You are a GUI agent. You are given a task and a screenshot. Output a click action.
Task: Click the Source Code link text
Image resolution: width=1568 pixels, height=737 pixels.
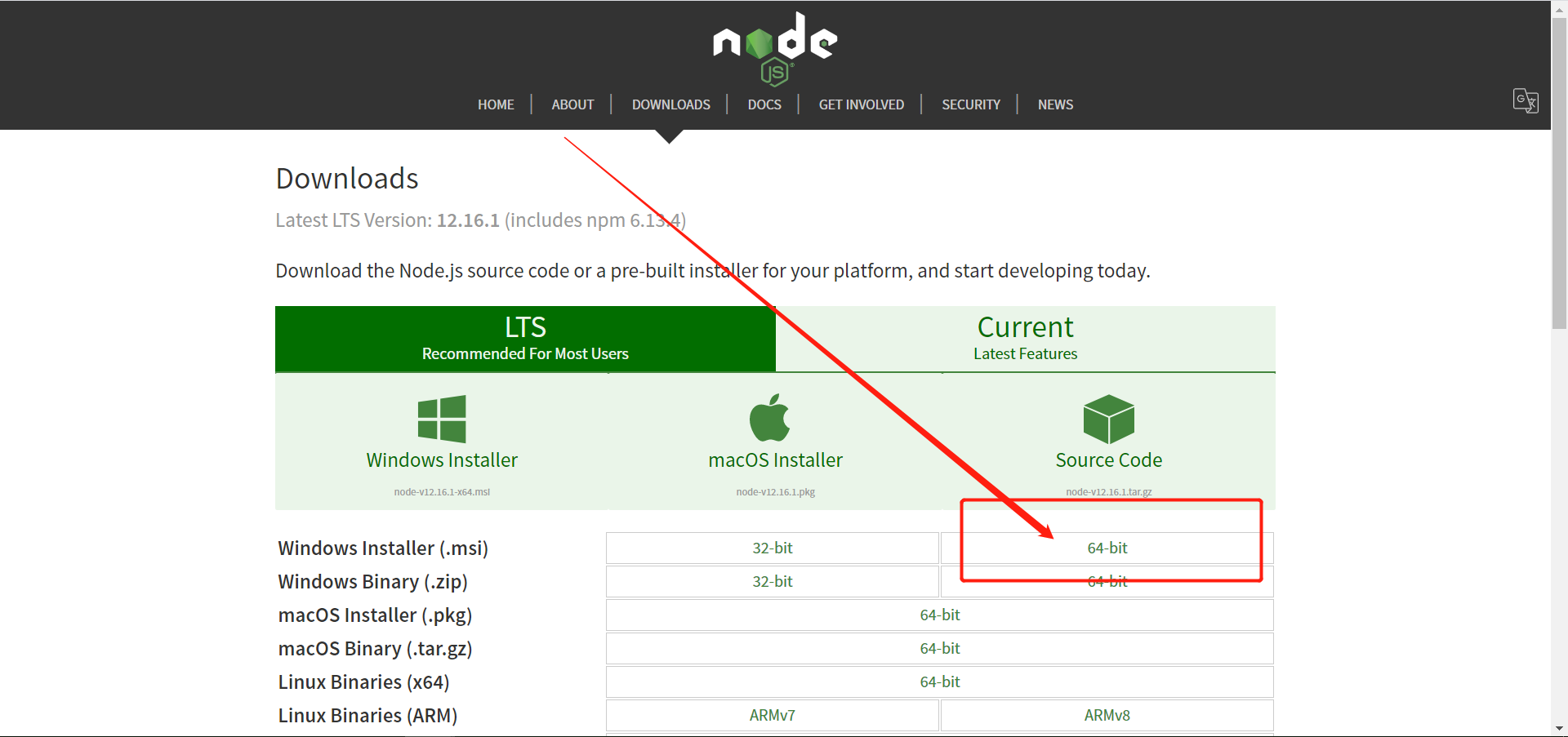[1108, 460]
